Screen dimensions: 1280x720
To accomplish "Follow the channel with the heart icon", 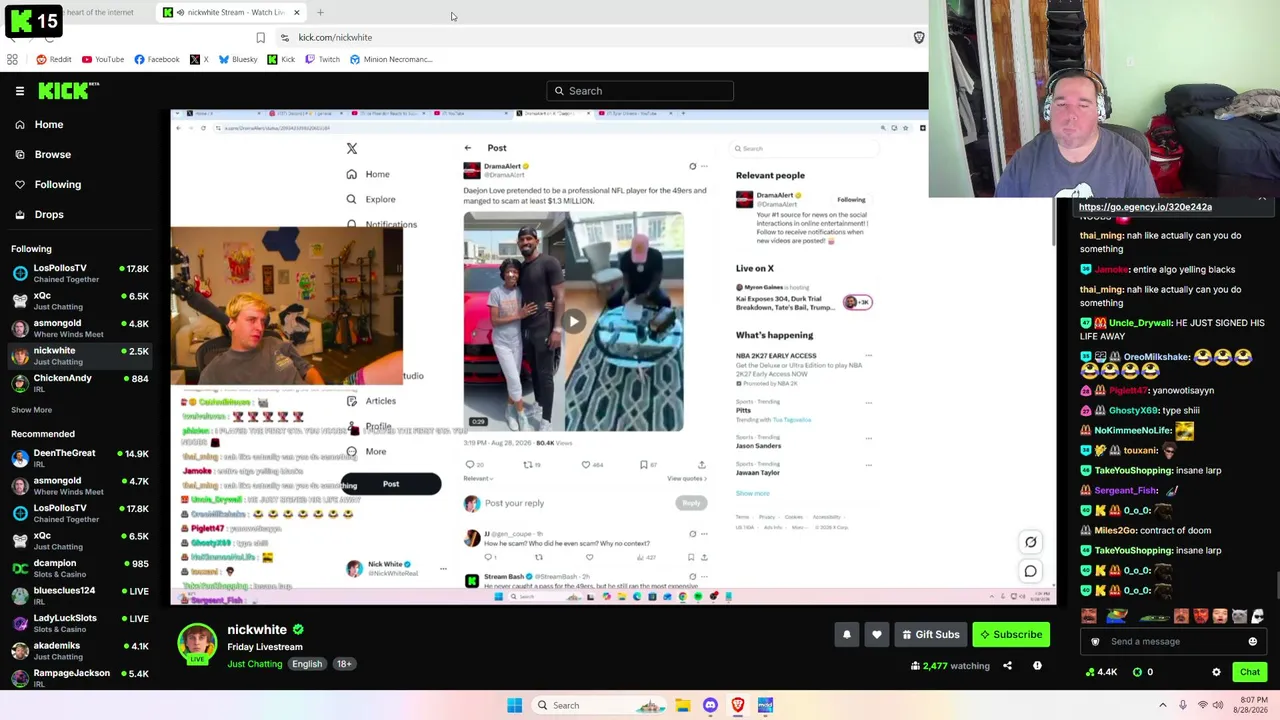I will tap(877, 634).
